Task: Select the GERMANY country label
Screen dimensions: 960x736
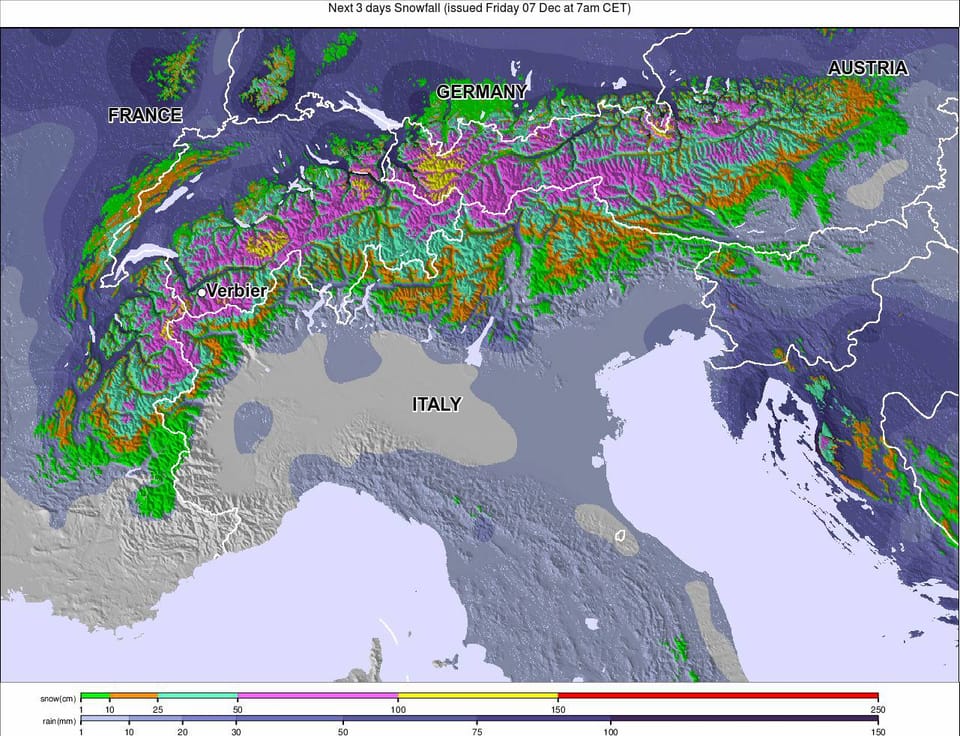Action: point(481,92)
